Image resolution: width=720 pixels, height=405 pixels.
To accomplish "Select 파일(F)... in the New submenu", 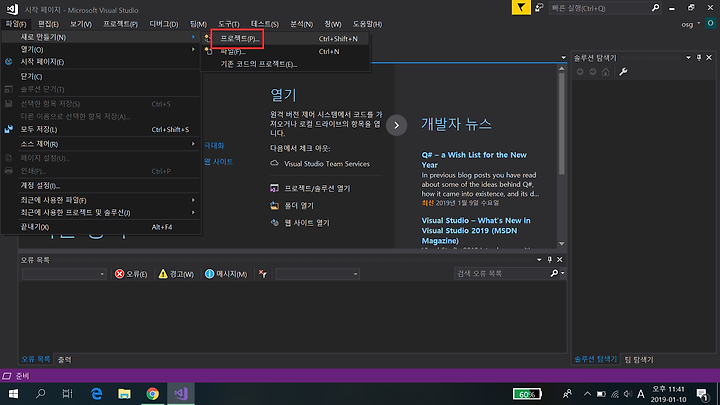I will pyautogui.click(x=285, y=51).
